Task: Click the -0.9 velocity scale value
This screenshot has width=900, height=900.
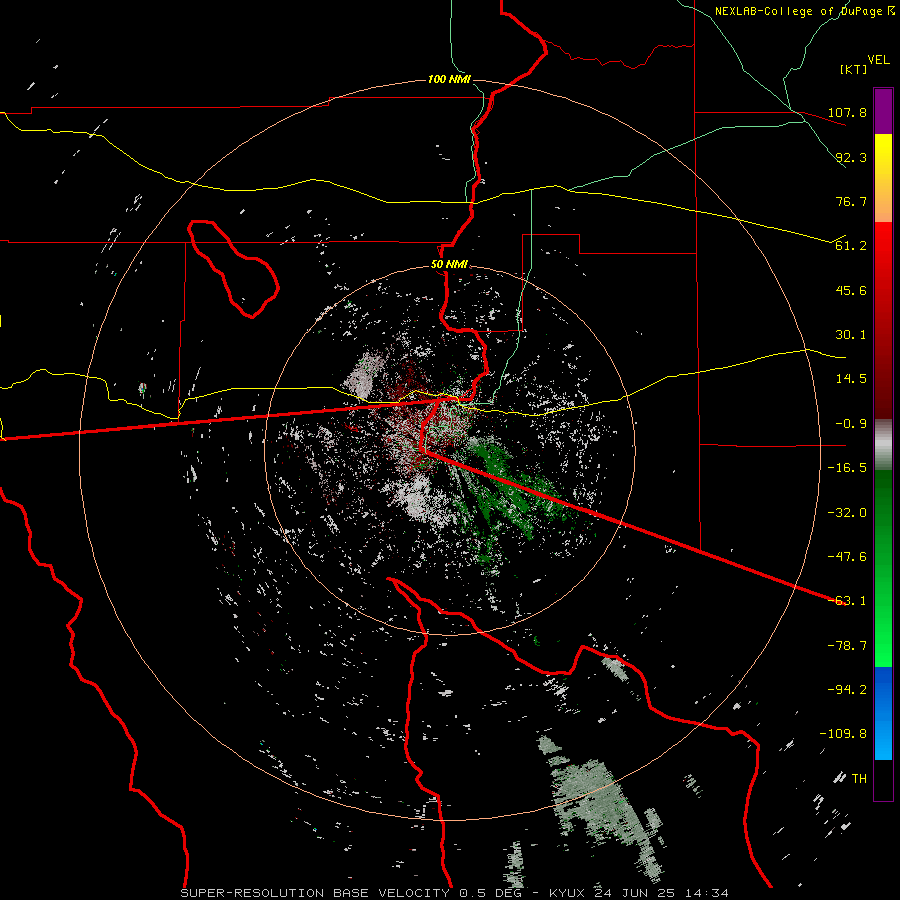Action: tap(851, 424)
